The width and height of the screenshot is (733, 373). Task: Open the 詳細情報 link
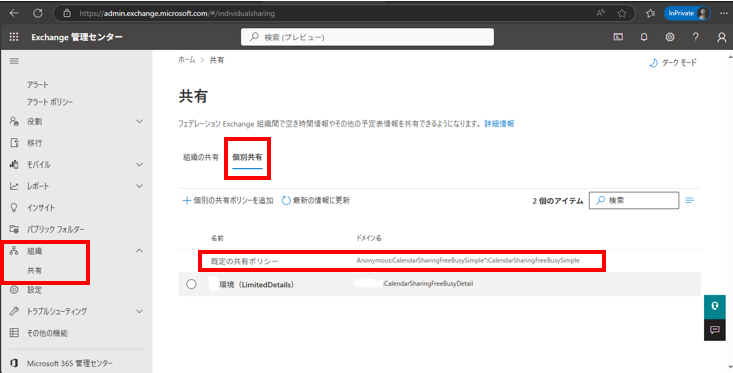point(499,124)
